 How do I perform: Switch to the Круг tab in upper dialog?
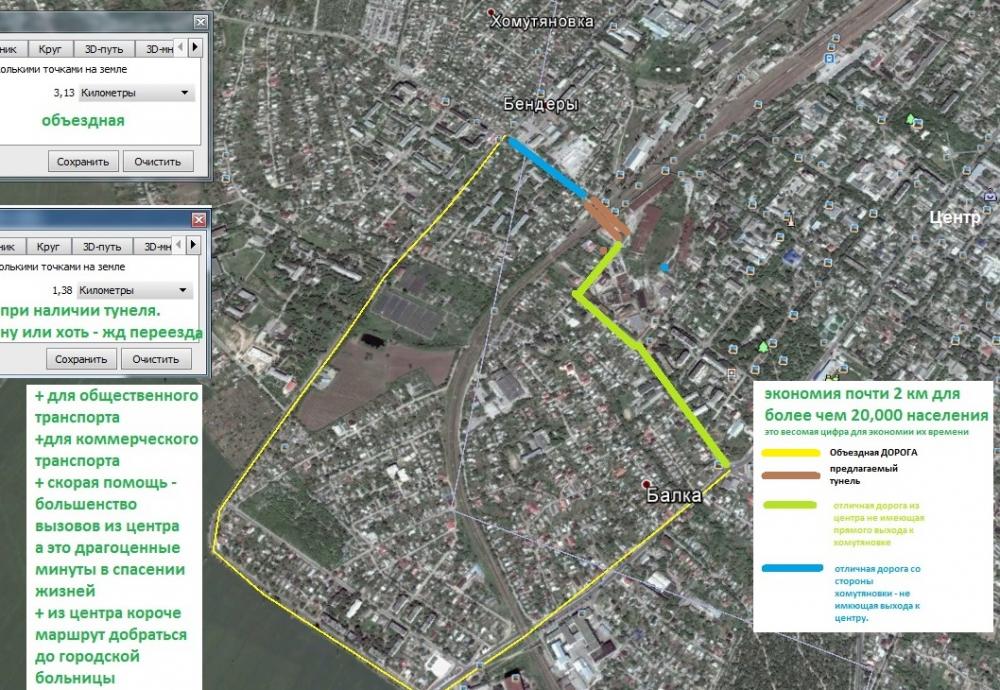click(x=48, y=48)
